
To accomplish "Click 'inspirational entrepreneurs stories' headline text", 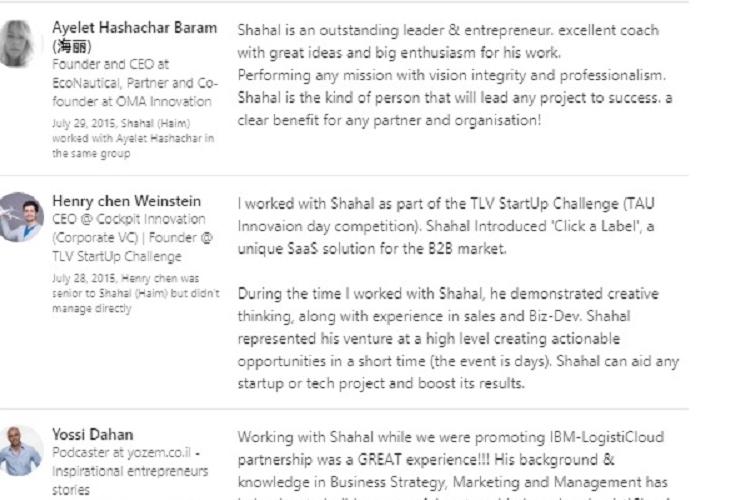I will (x=130, y=480).
